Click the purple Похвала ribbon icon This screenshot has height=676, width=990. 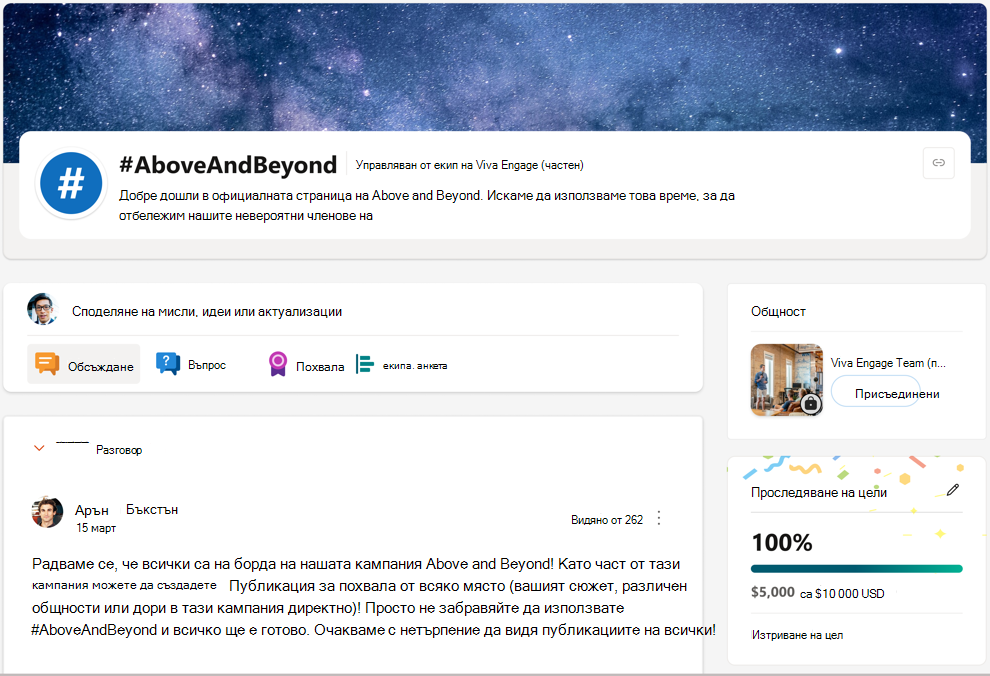[278, 364]
